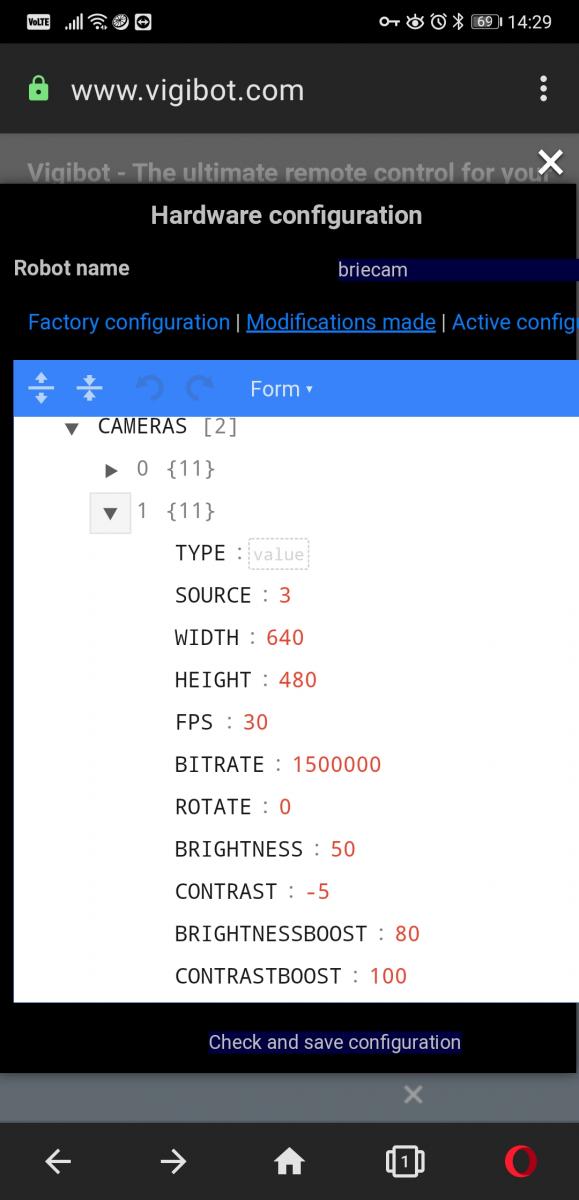Image resolution: width=579 pixels, height=1200 pixels.
Task: Go to browser home page icon
Action: pyautogui.click(x=289, y=1160)
